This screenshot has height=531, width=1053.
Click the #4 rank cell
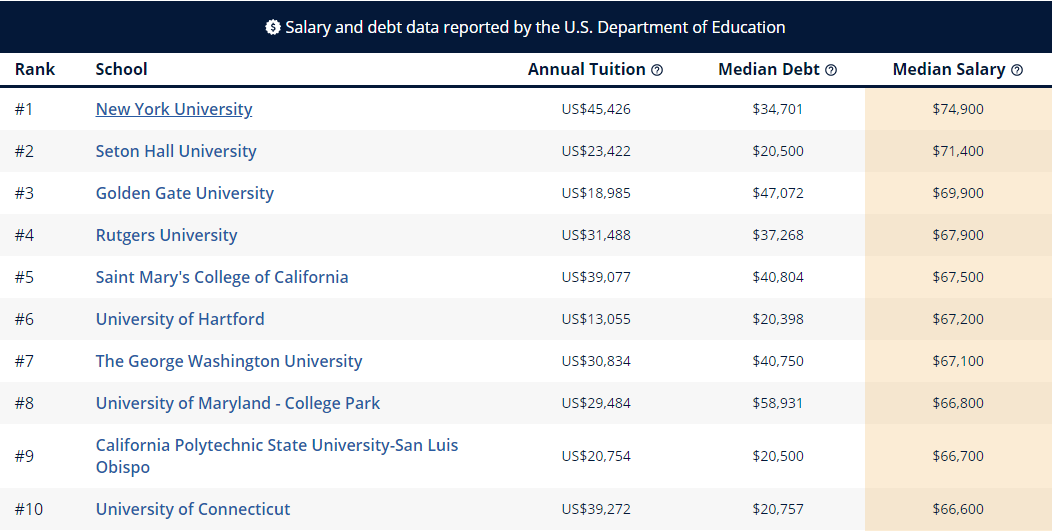click(x=24, y=235)
